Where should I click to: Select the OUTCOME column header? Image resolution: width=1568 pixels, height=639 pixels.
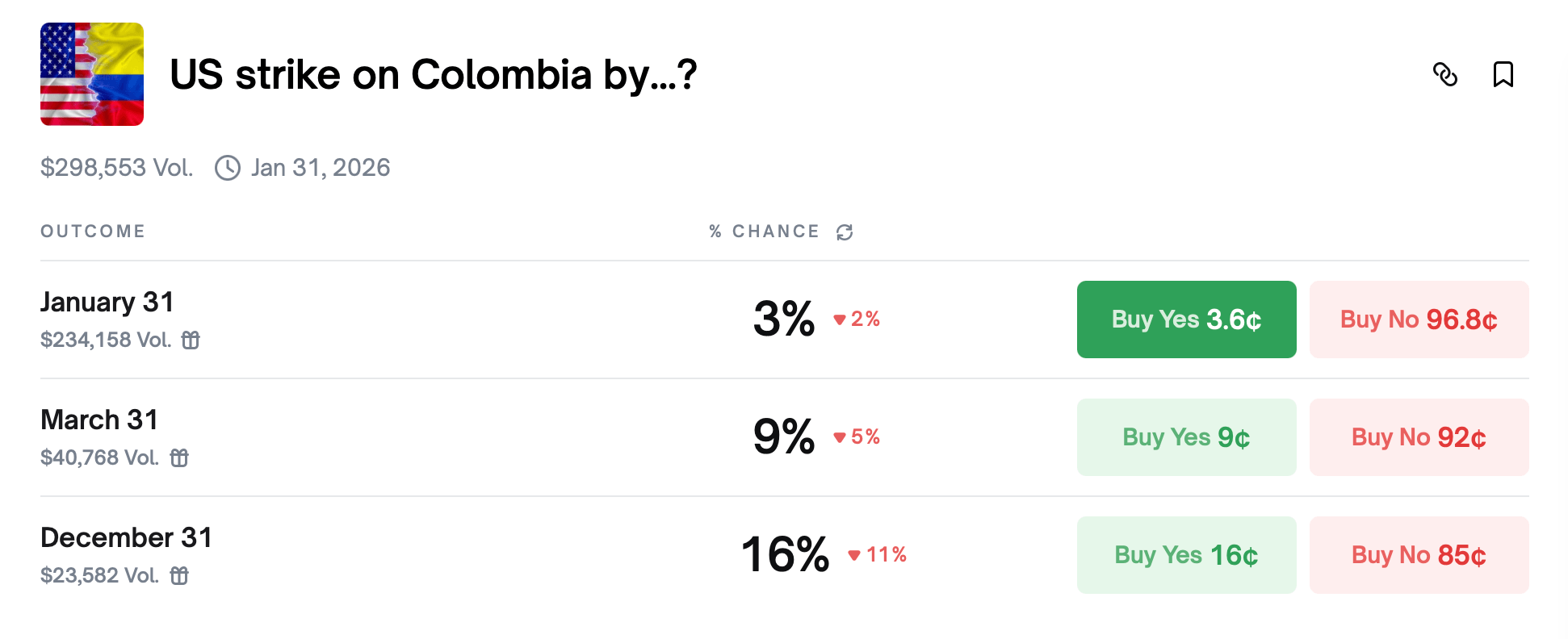(x=93, y=231)
